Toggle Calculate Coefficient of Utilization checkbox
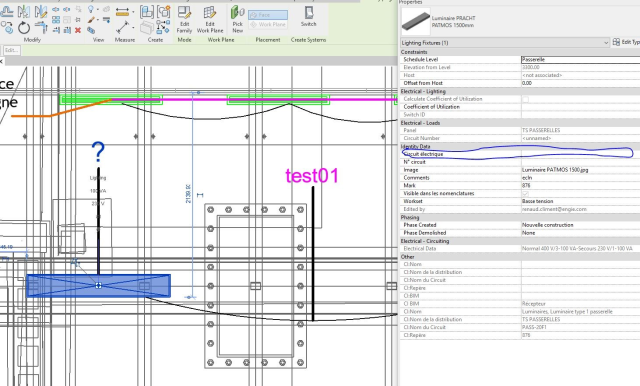The width and height of the screenshot is (640, 386). (x=526, y=99)
